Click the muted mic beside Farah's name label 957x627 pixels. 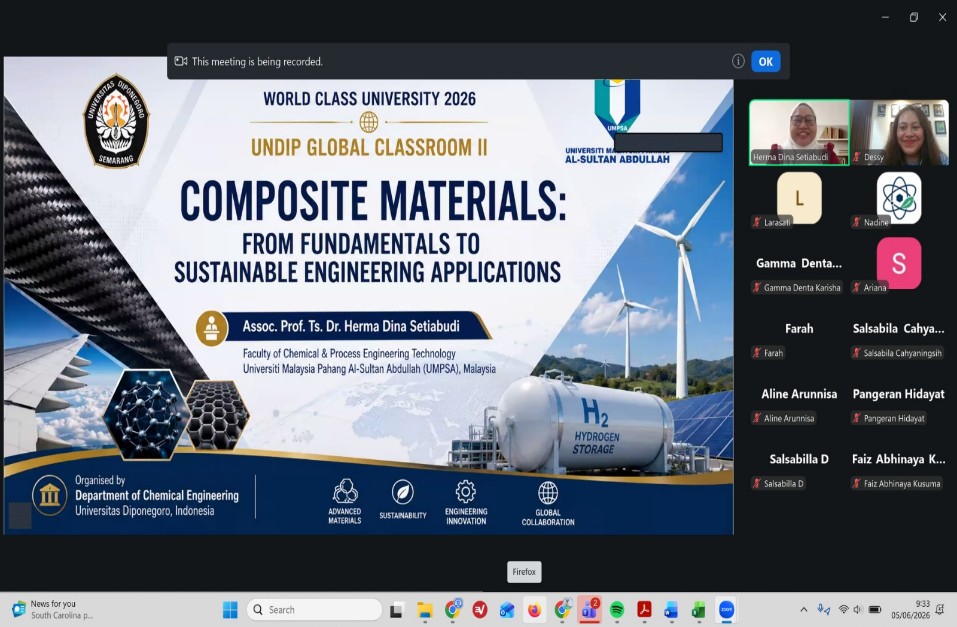pos(757,353)
